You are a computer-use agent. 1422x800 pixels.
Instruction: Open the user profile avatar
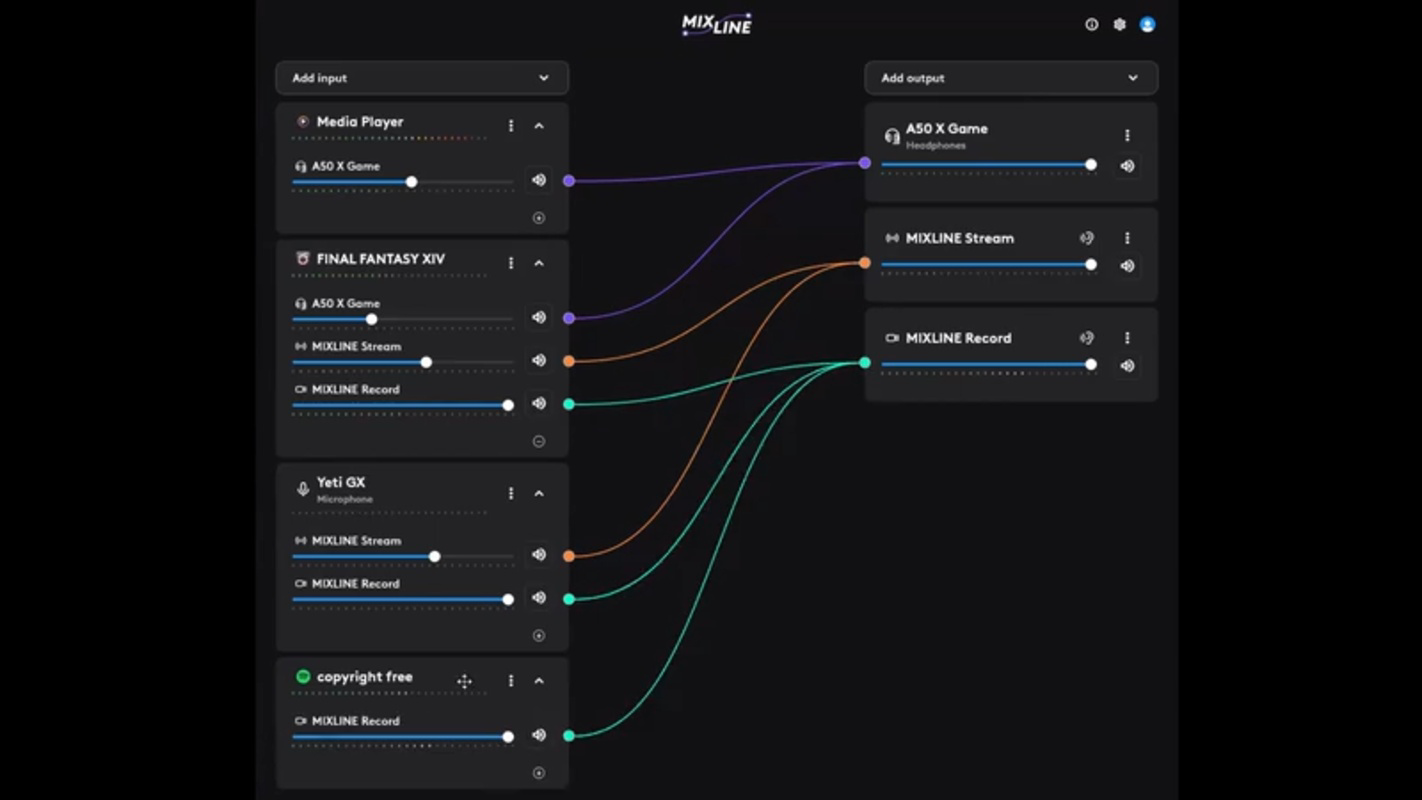click(1147, 25)
